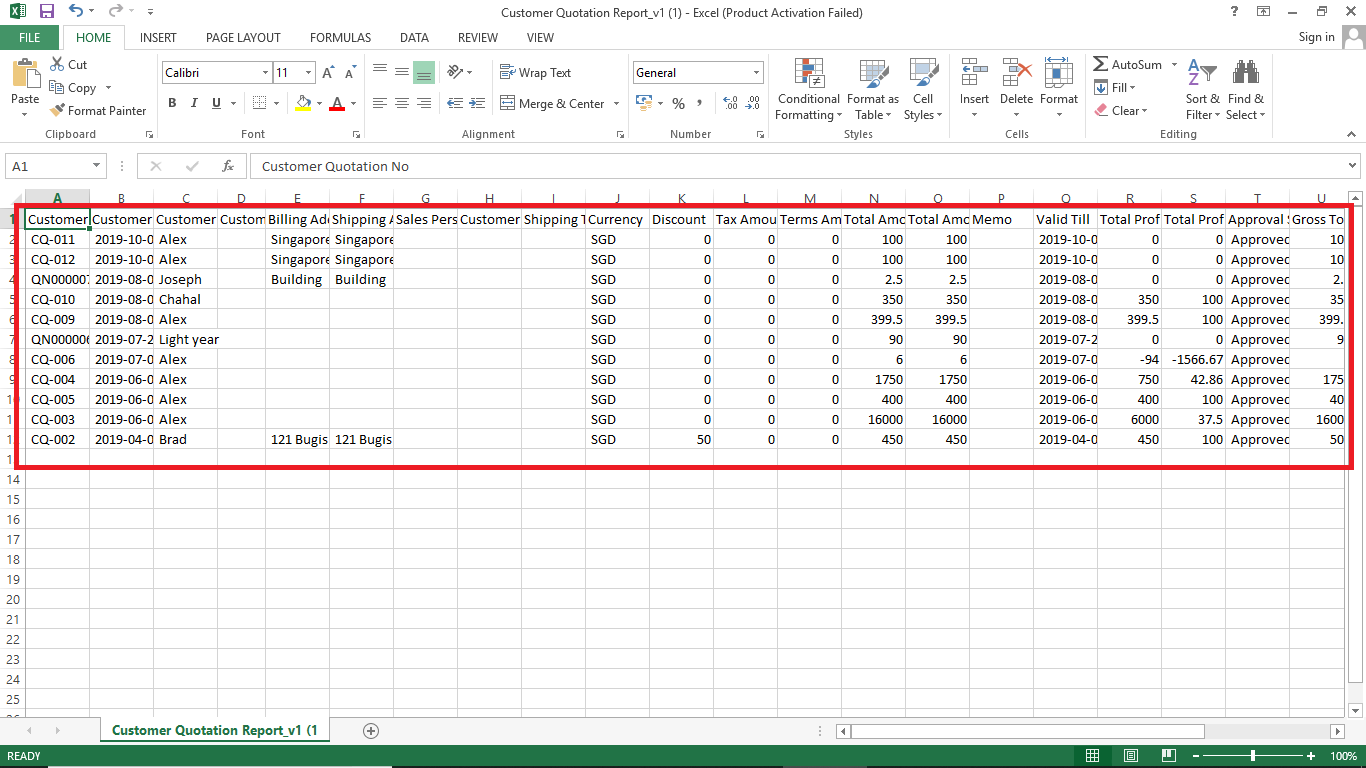Screen dimensions: 1366x768
Task: Click the Insert Function fx button
Action: point(228,166)
